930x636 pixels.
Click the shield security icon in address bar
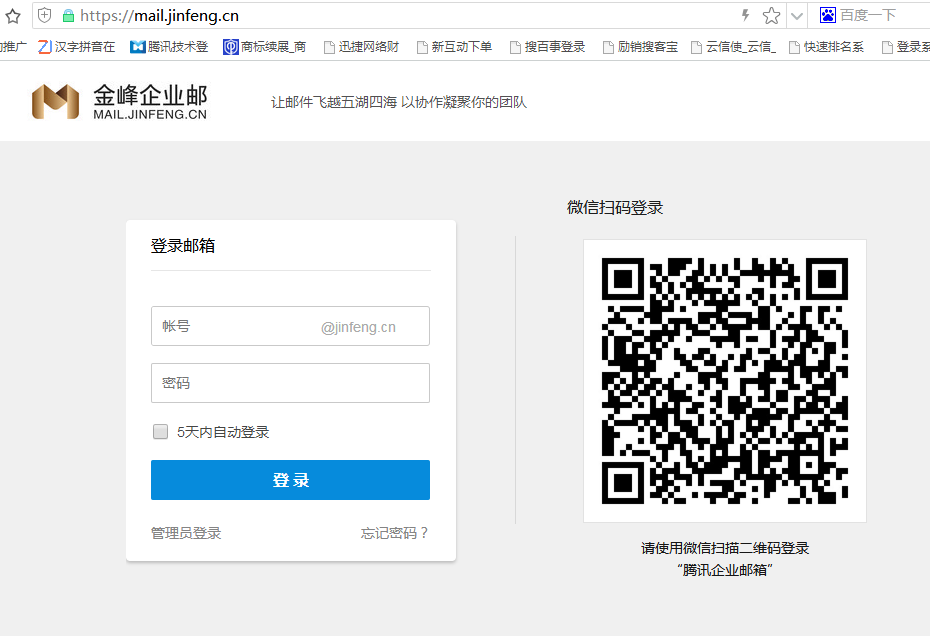45,16
